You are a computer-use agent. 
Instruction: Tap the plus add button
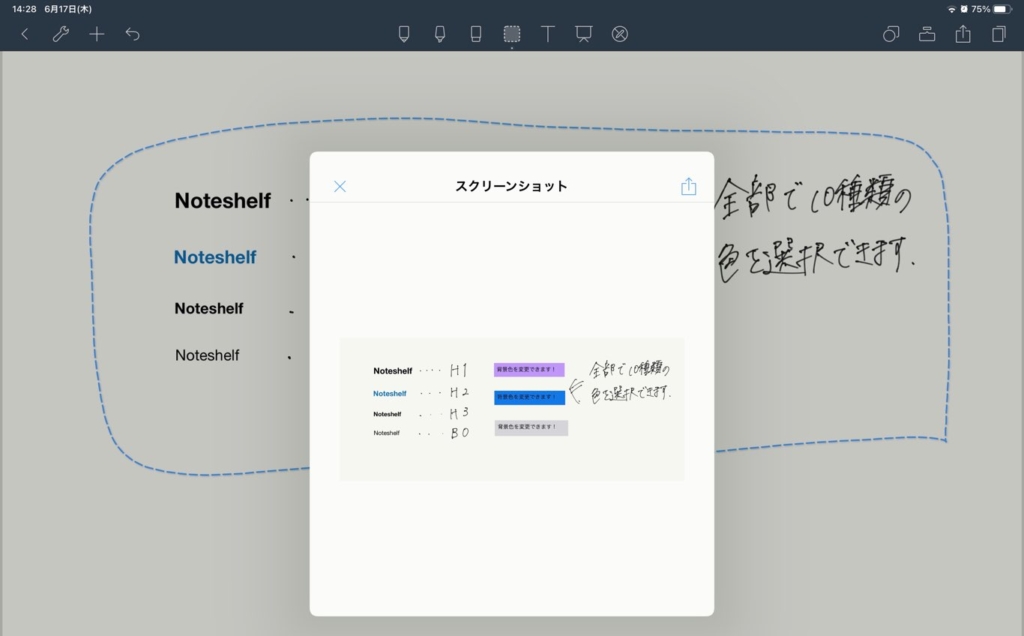[x=97, y=34]
